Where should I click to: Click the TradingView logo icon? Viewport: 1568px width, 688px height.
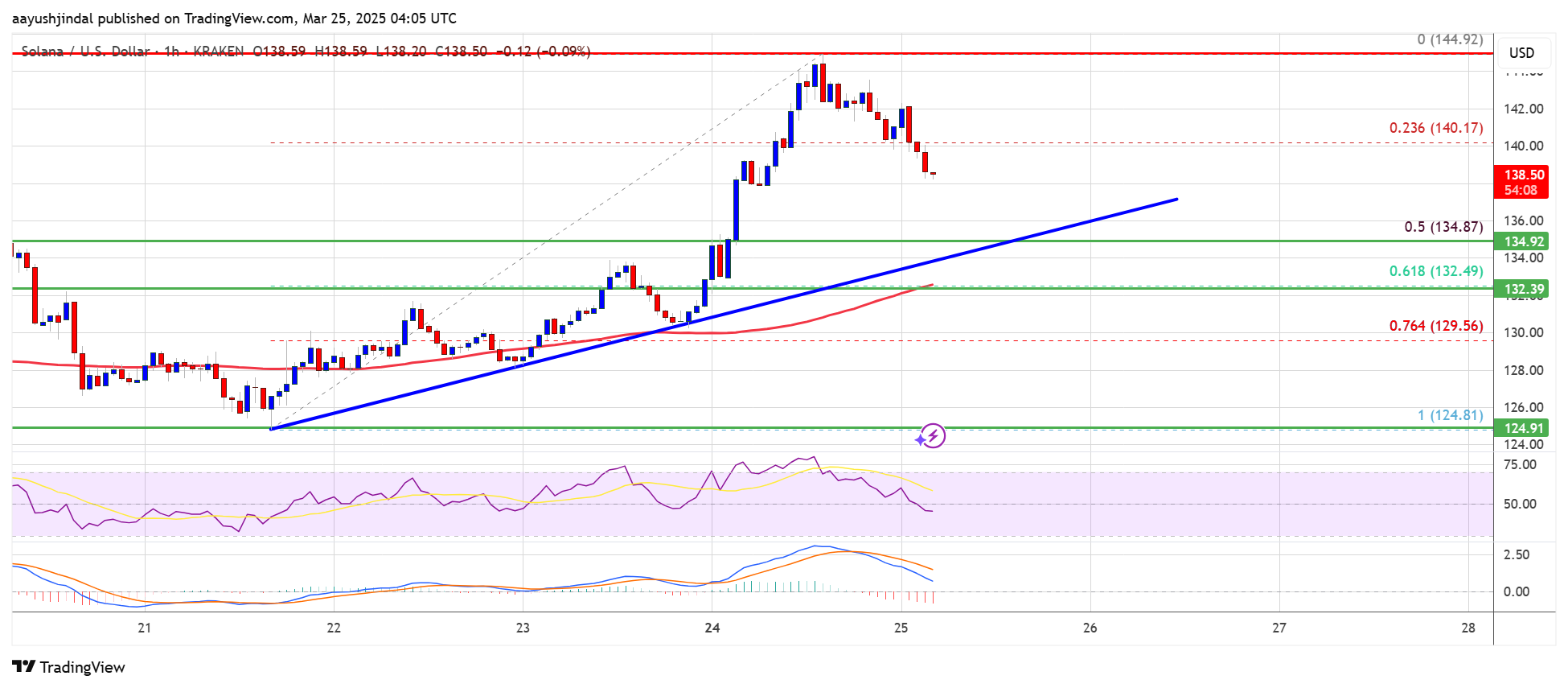pyautogui.click(x=24, y=667)
